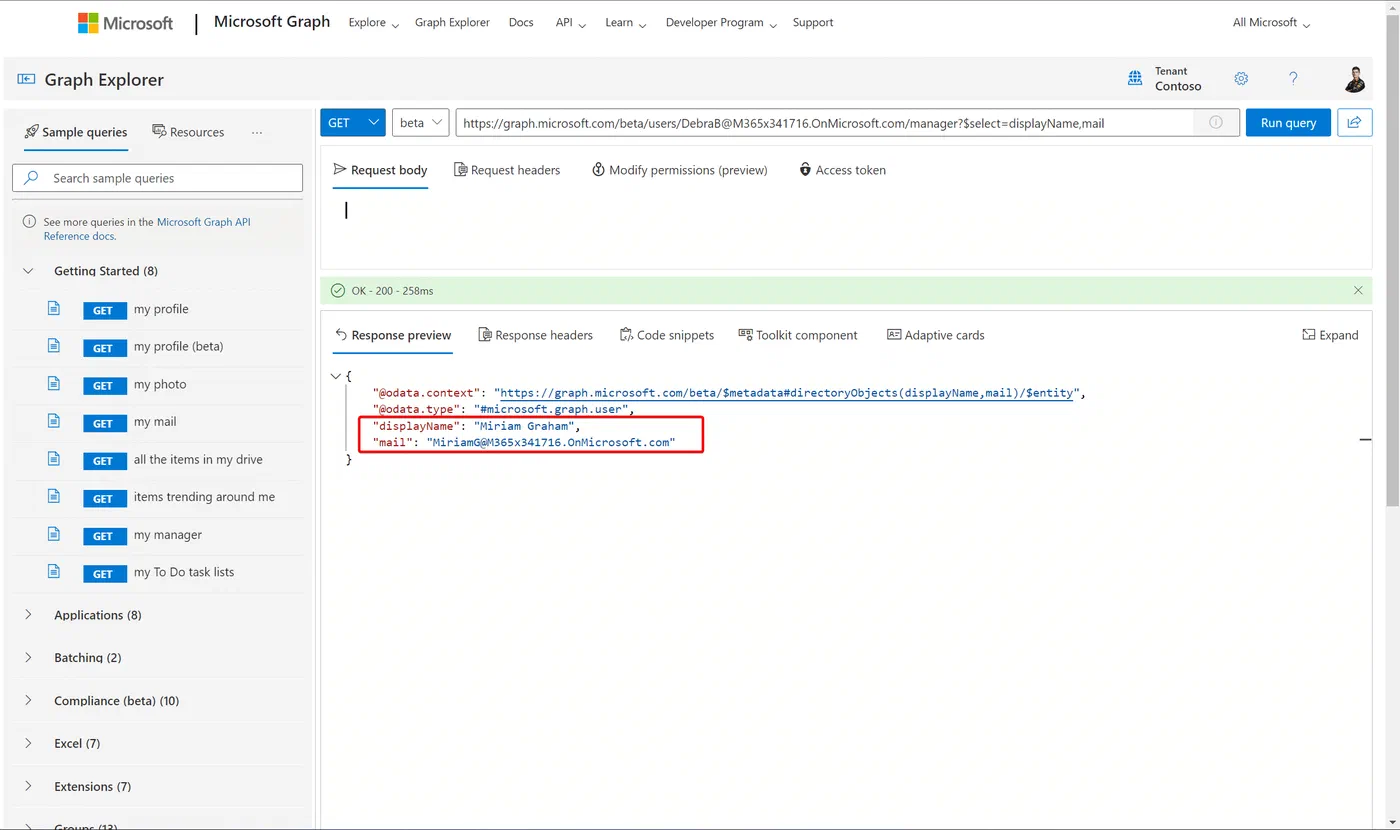
Task: Collapse the Getting Started section
Action: [28, 271]
